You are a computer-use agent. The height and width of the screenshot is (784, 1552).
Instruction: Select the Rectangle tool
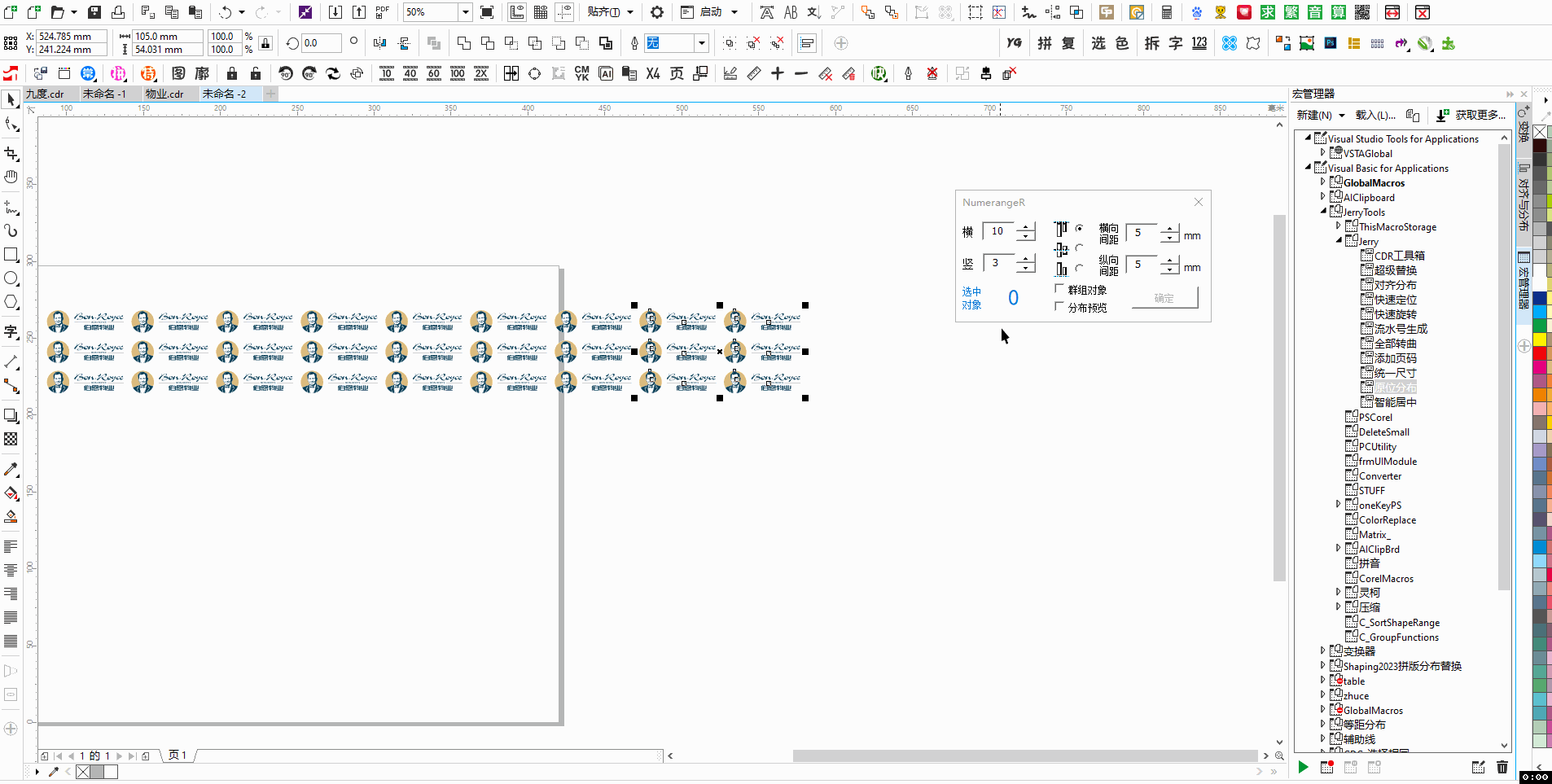(11, 255)
